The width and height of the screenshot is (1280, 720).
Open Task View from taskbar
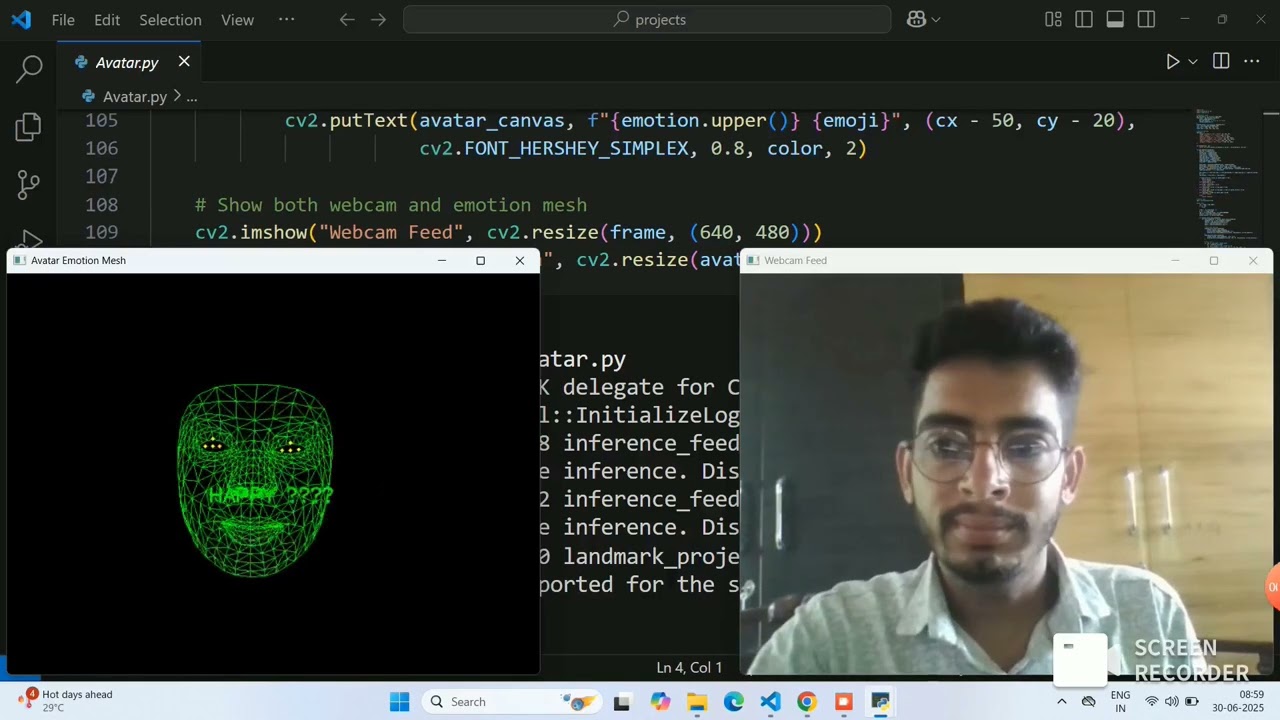[x=622, y=702]
